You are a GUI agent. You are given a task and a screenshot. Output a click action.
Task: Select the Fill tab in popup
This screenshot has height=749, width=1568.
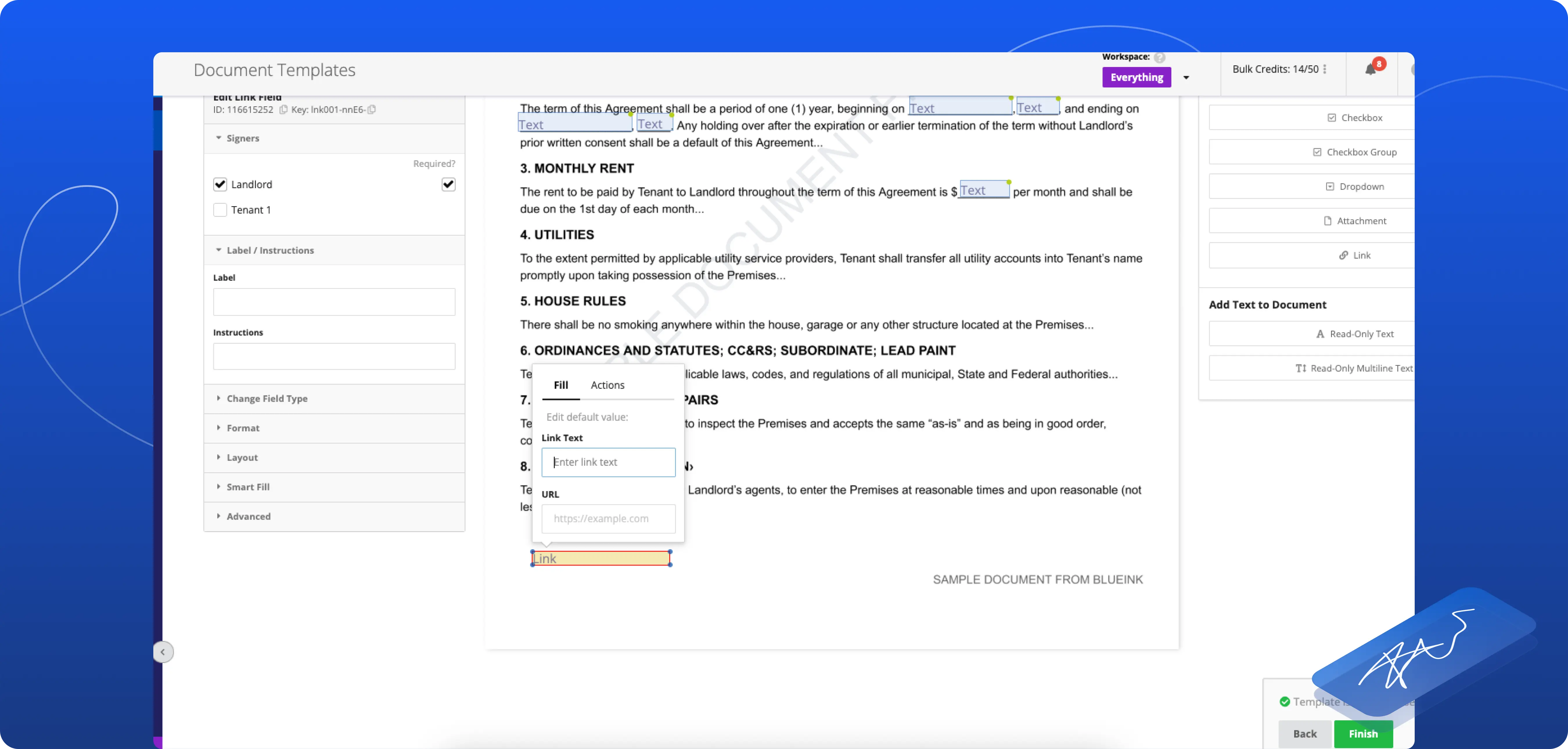(x=561, y=385)
